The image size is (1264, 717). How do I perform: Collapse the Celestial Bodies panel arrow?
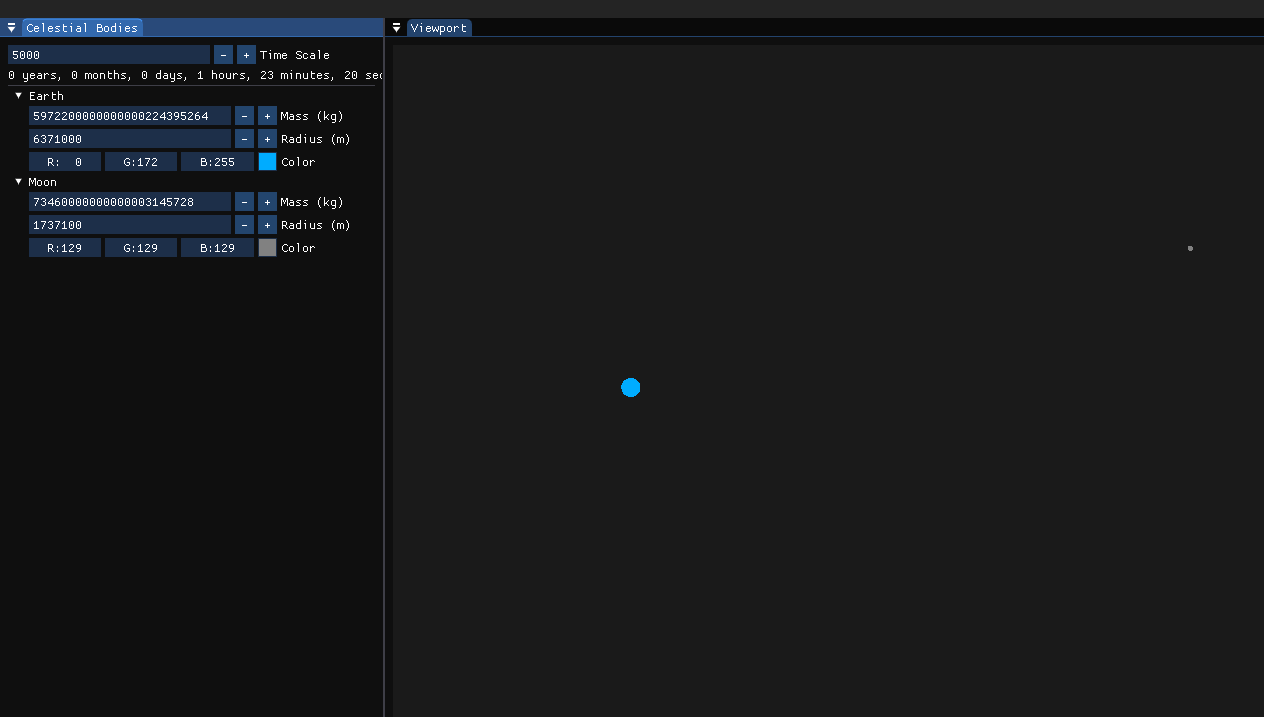[11, 28]
